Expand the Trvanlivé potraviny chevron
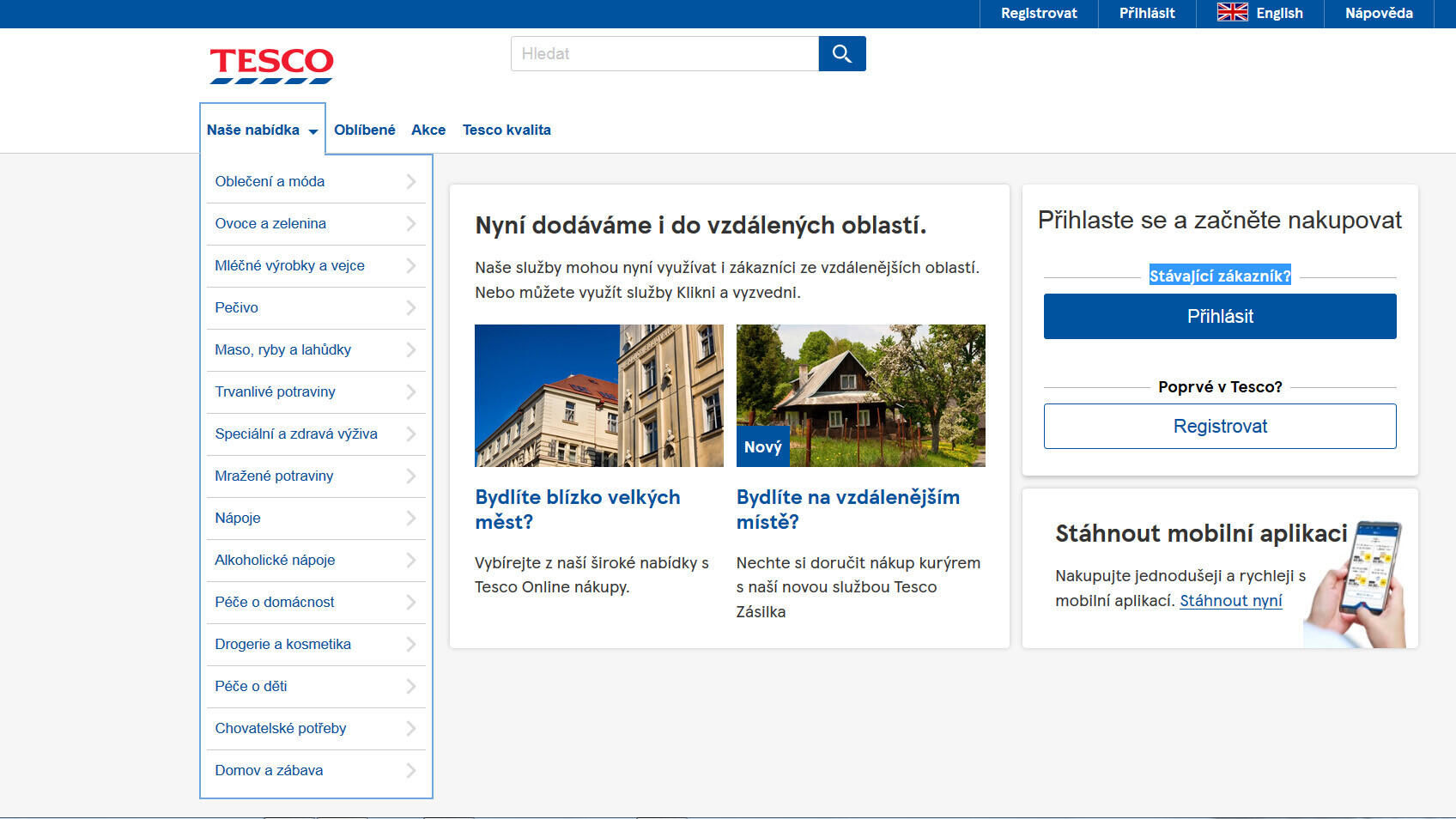The width and height of the screenshot is (1456, 819). point(411,392)
